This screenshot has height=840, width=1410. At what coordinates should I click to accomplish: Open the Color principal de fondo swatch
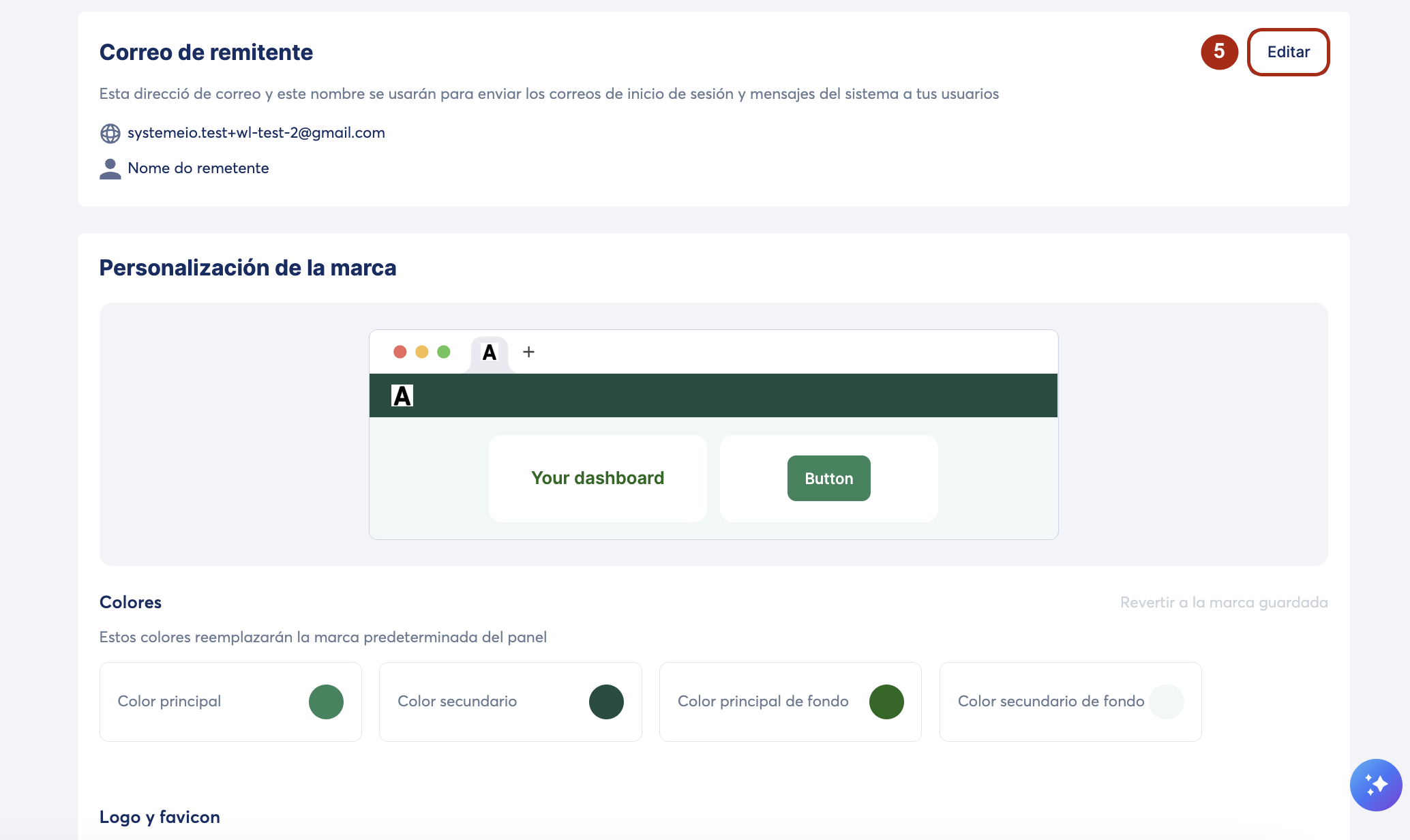point(886,702)
